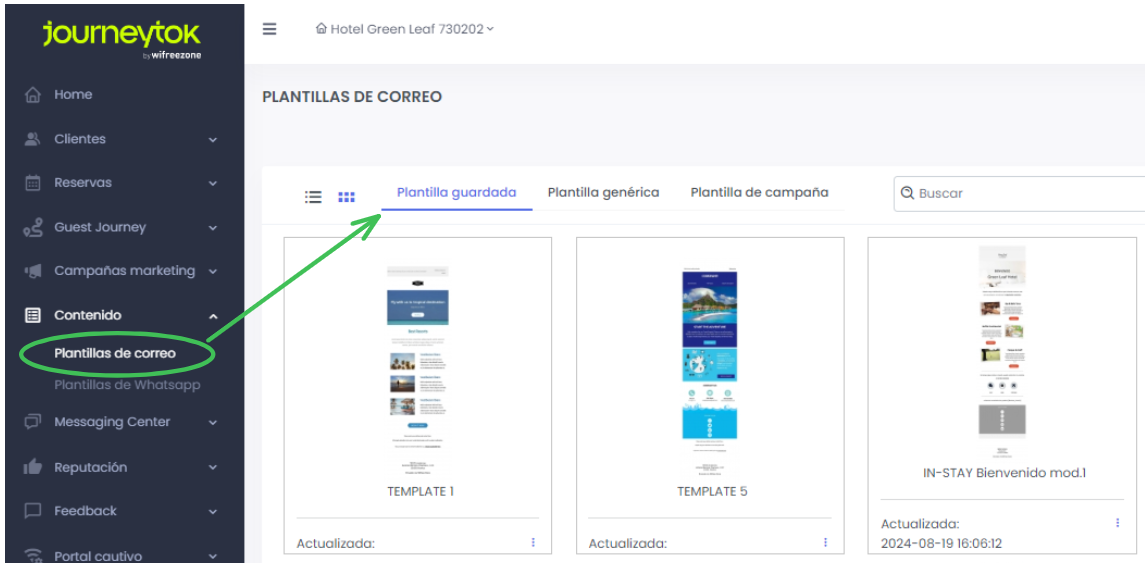Open three-dot menu on TEMPLATE 1 card
The height and width of the screenshot is (563, 1145).
pyautogui.click(x=533, y=542)
